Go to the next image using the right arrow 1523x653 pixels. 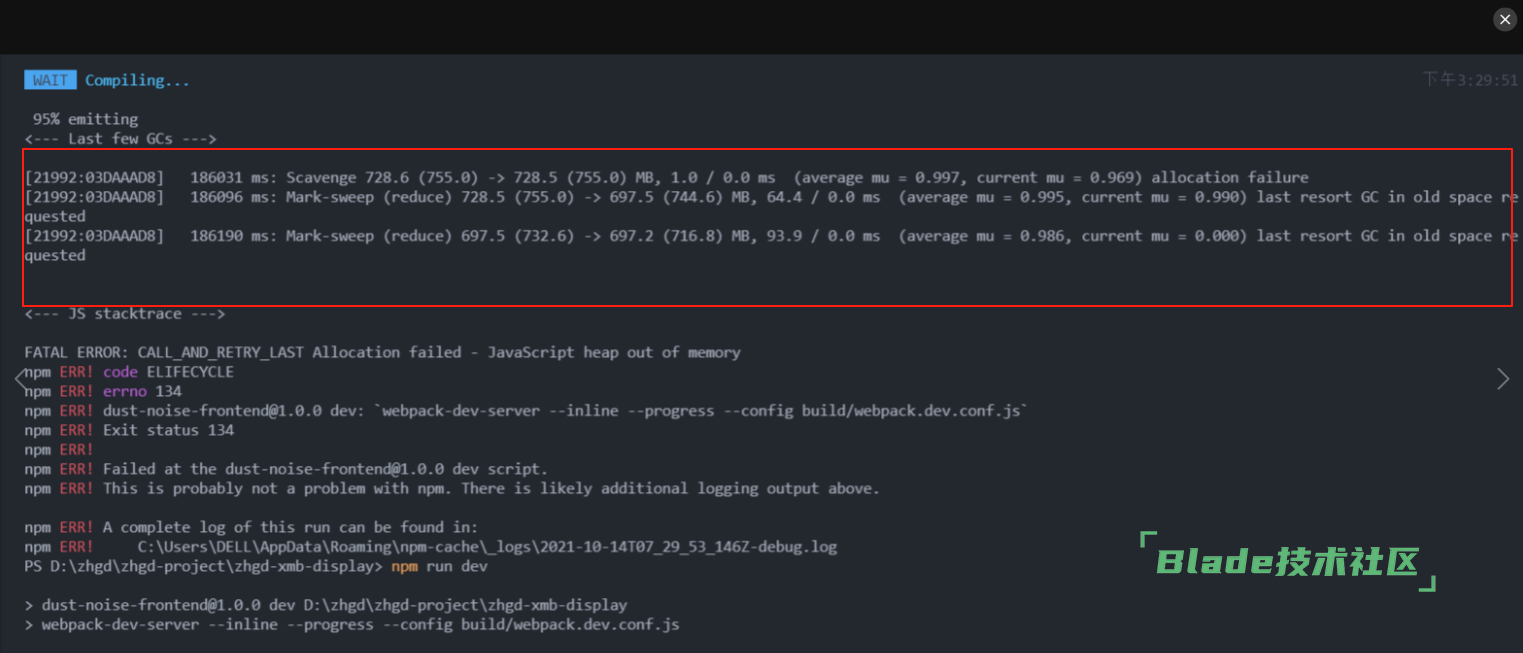tap(1502, 379)
